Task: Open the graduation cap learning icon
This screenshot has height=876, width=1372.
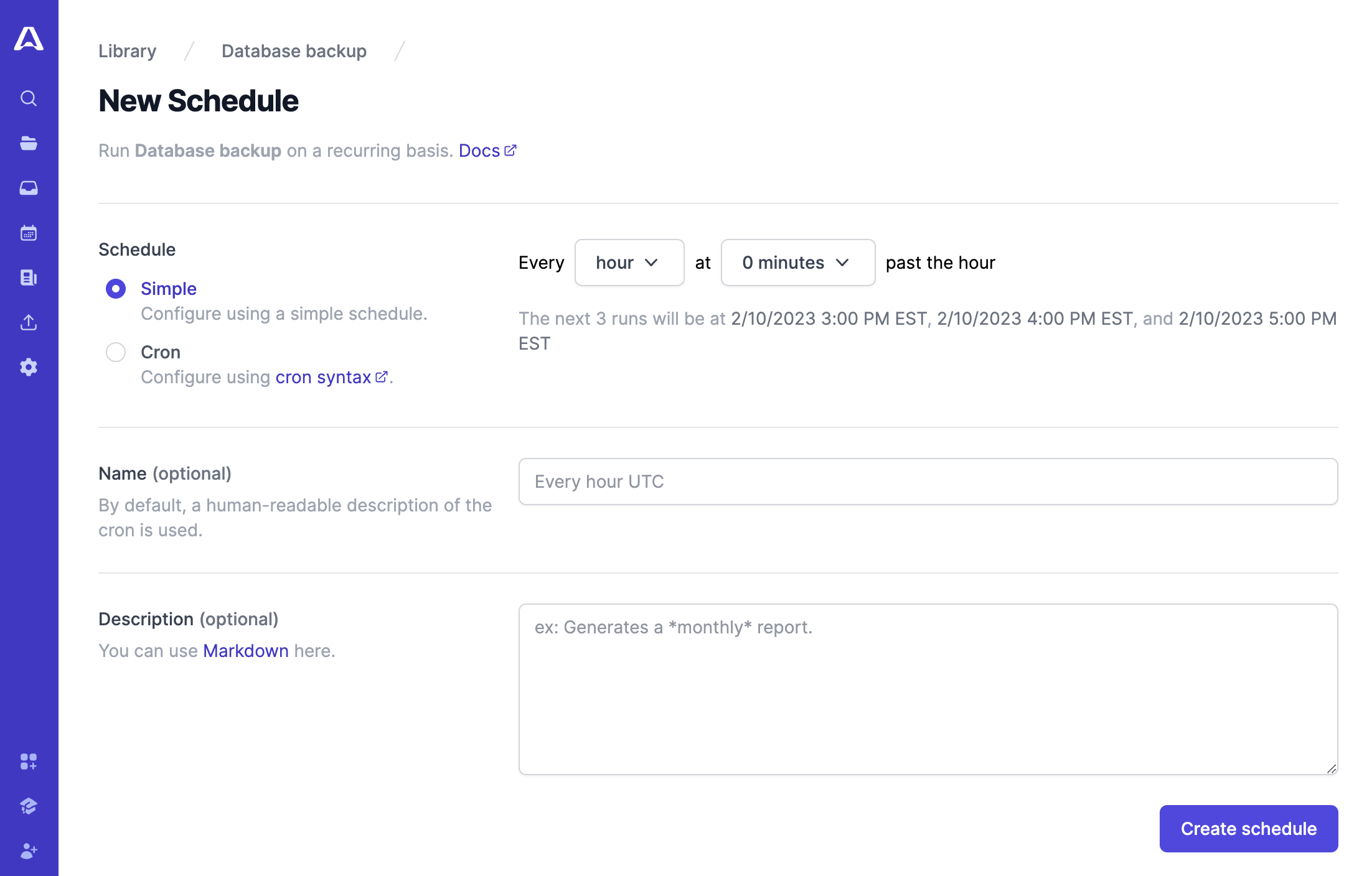Action: (29, 806)
